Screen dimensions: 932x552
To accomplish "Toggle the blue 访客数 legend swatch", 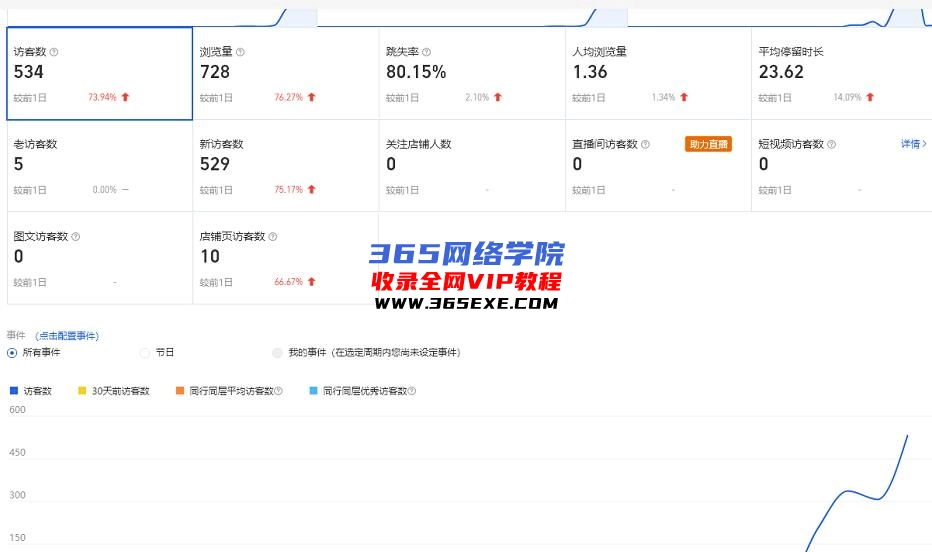I will tap(13, 391).
